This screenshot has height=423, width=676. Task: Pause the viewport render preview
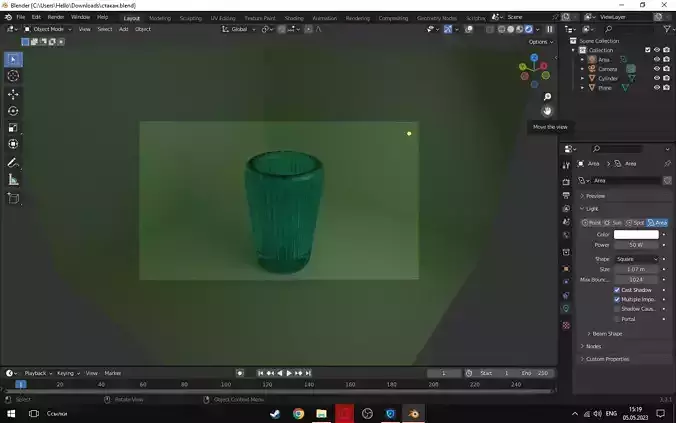click(550, 29)
